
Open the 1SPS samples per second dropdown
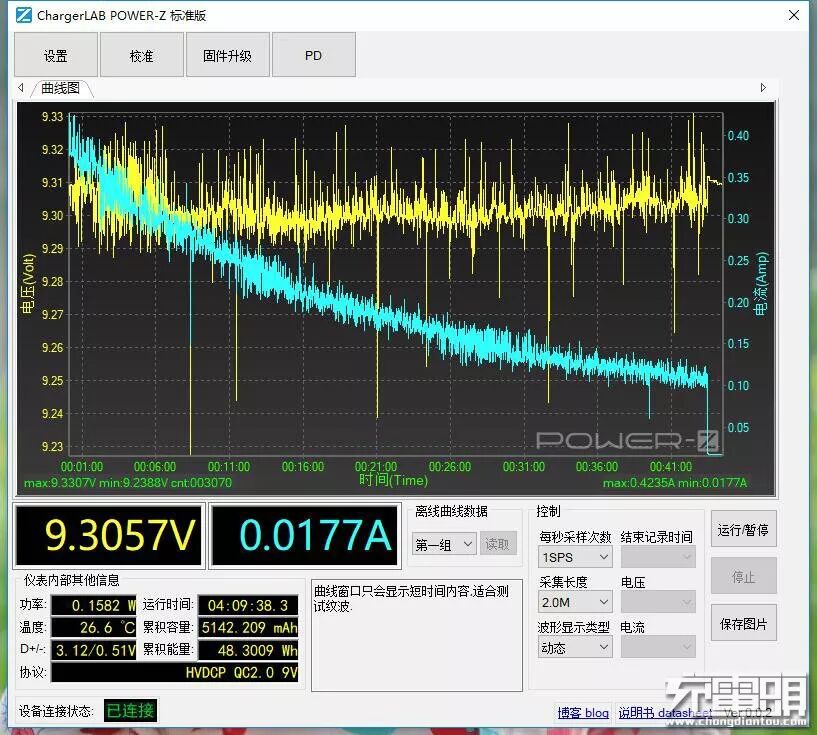coord(575,557)
